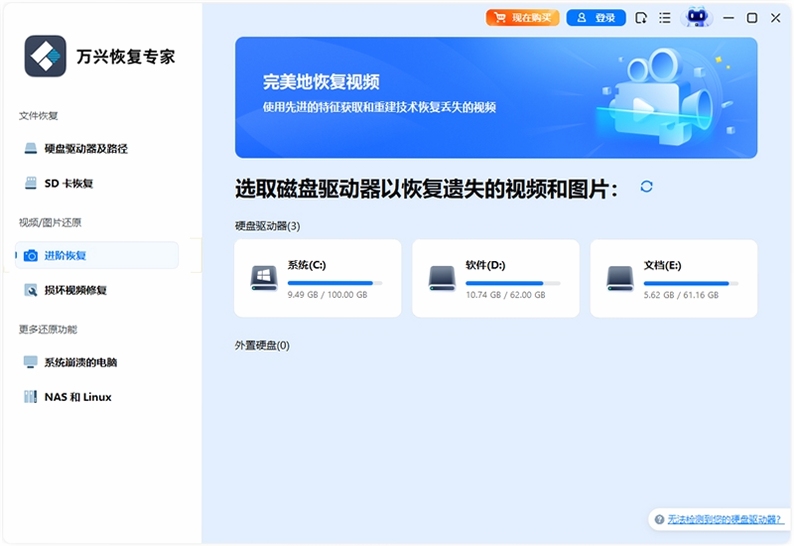Click the NAS server icon in the sidebar
Viewport: 794px width, 546px height.
click(x=31, y=397)
